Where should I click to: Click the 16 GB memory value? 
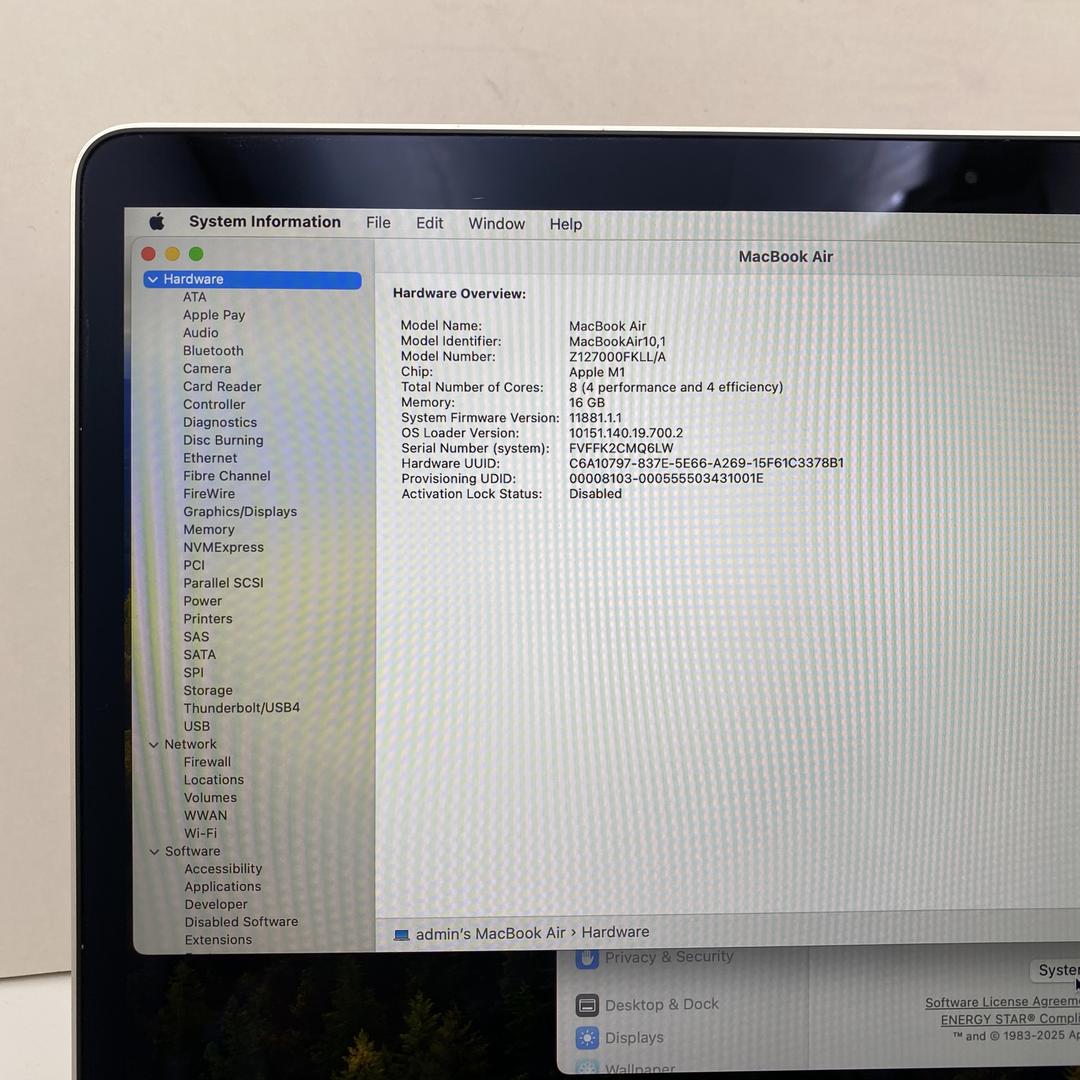(587, 403)
